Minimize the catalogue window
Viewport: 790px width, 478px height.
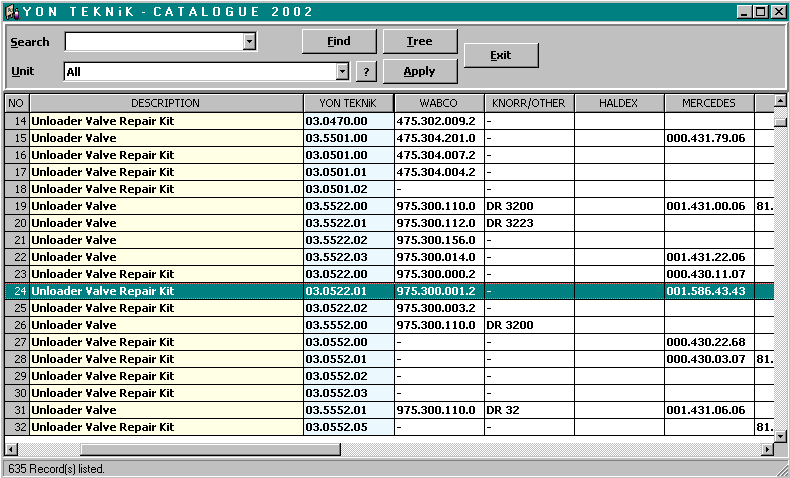click(744, 12)
